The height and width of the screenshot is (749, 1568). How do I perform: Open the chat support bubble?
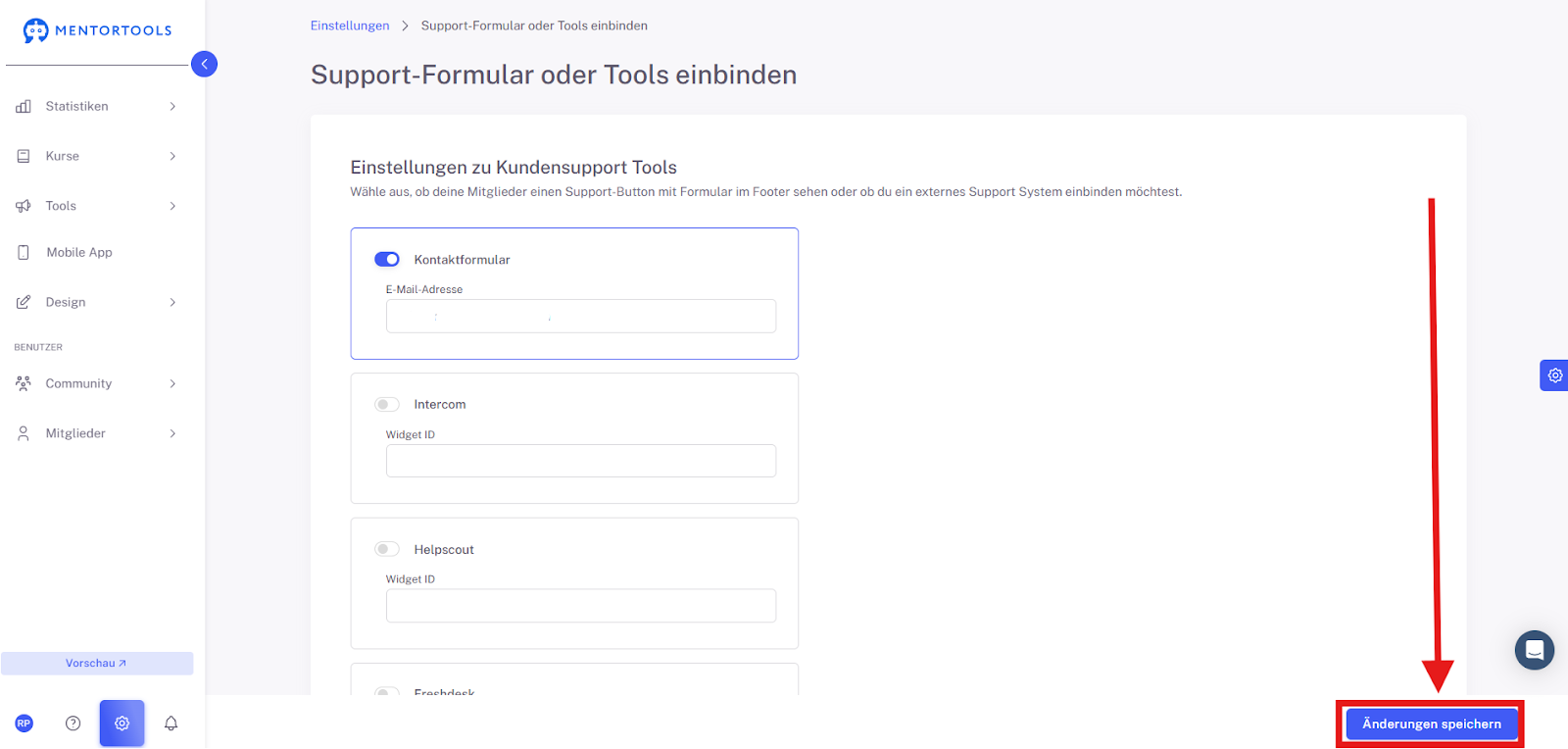point(1535,650)
